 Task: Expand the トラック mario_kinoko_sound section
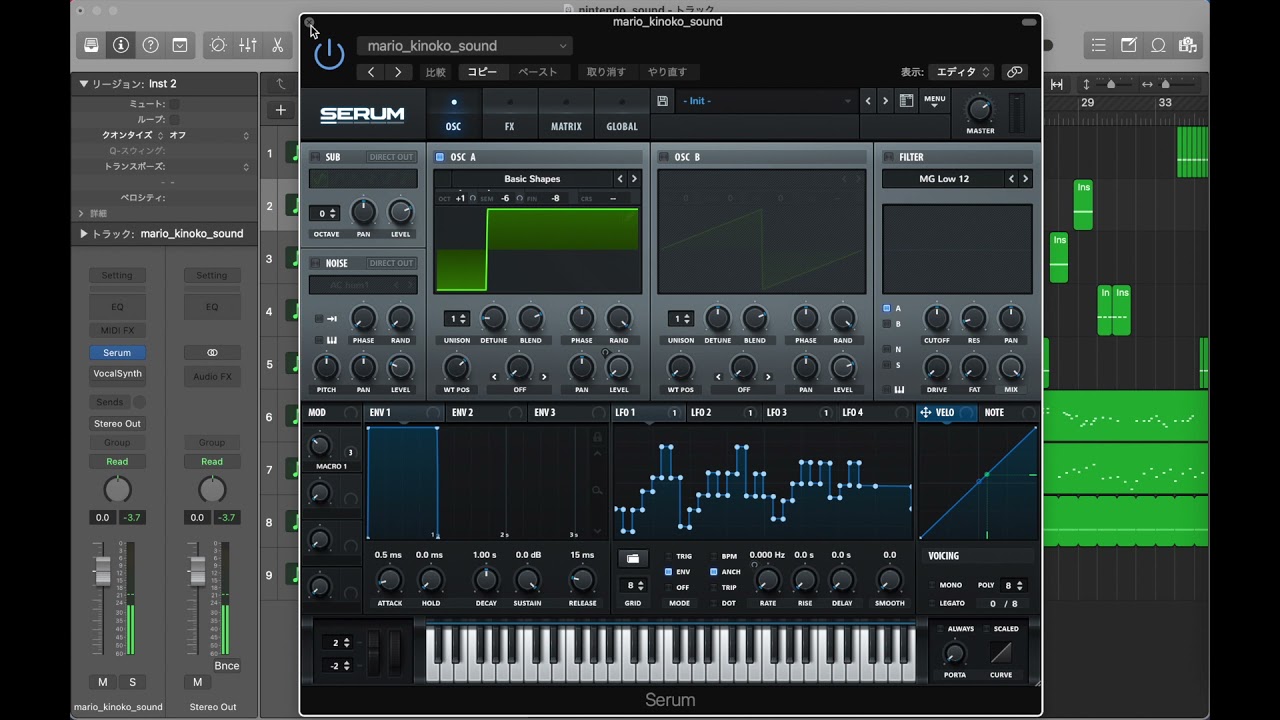84,233
